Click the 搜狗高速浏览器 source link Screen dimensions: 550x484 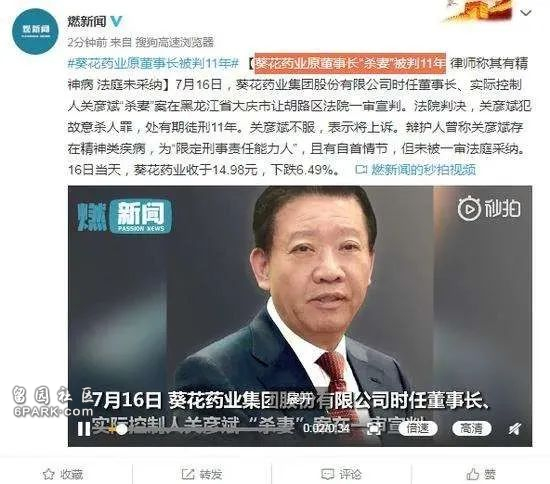[175, 42]
